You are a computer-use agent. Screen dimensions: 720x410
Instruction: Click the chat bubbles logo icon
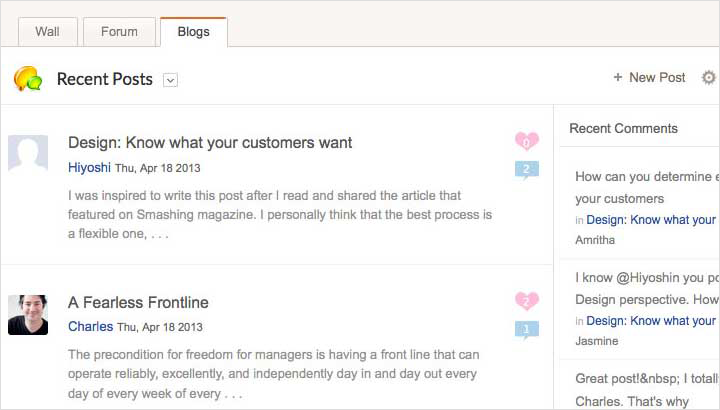click(x=27, y=79)
